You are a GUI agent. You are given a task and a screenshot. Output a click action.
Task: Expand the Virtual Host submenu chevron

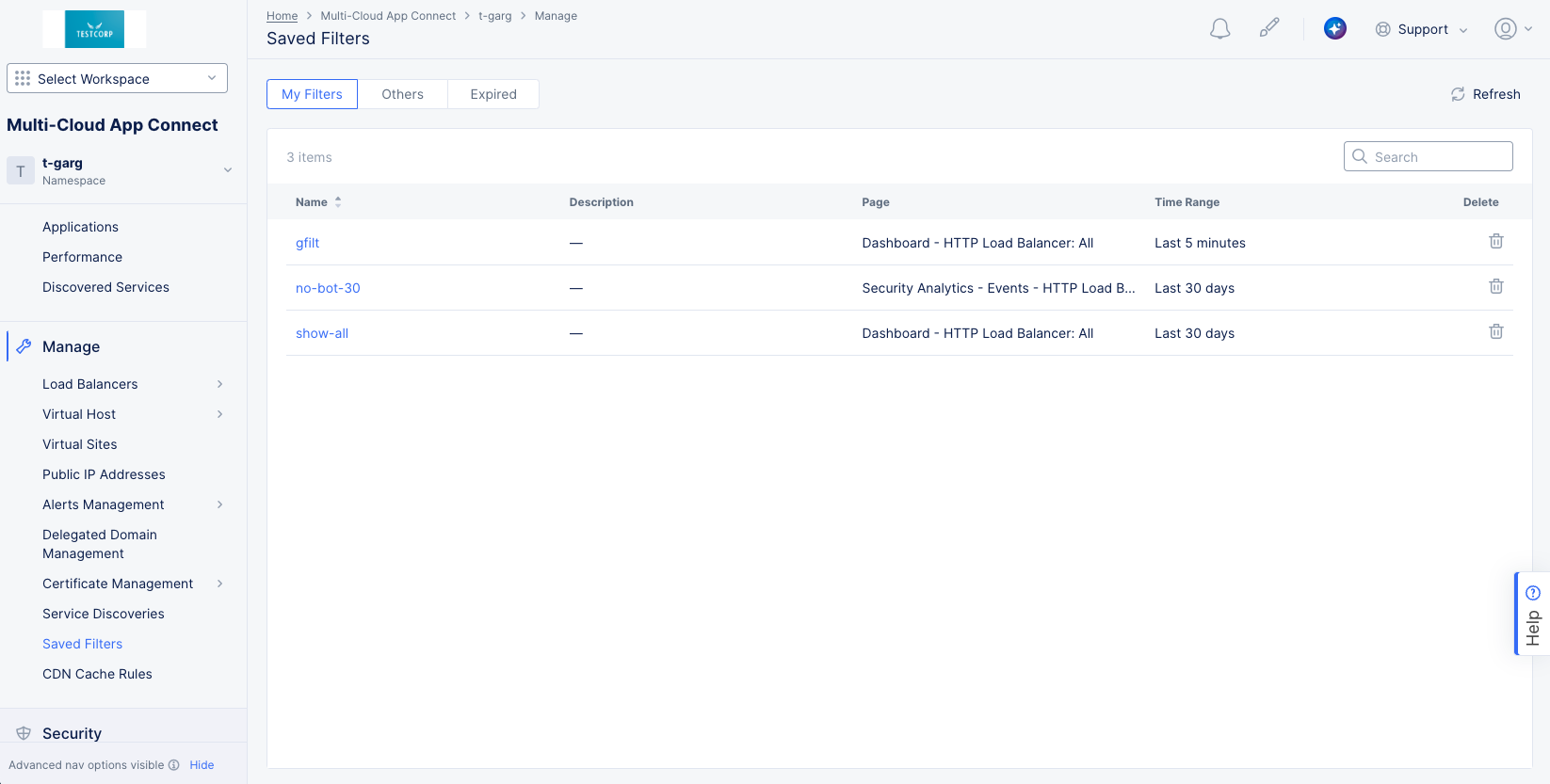tap(220, 414)
